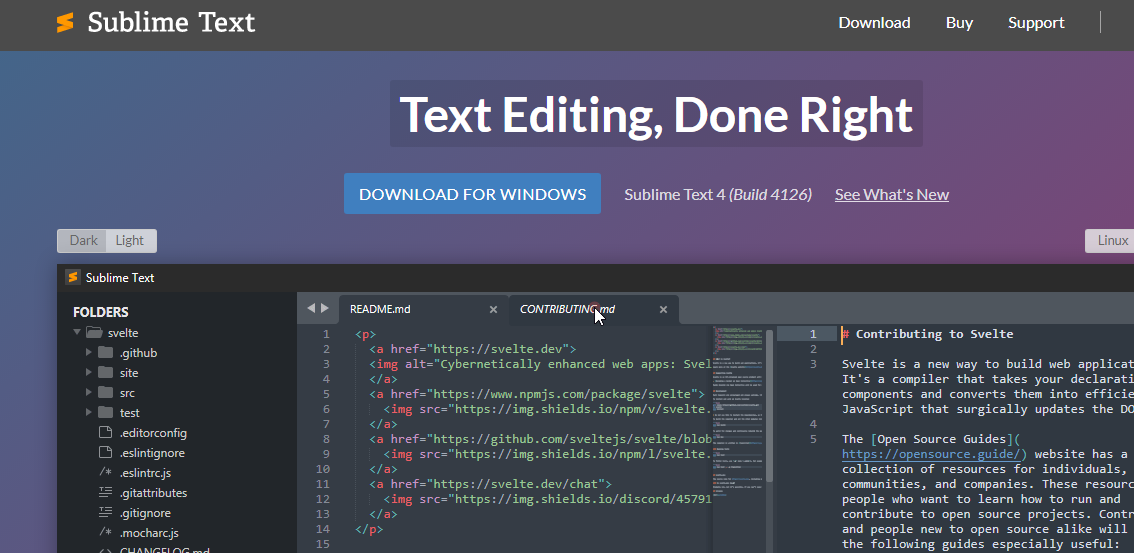This screenshot has height=553, width=1134.
Task: Click the Sublime Text 4 (Build 4126) label
Action: (x=718, y=194)
